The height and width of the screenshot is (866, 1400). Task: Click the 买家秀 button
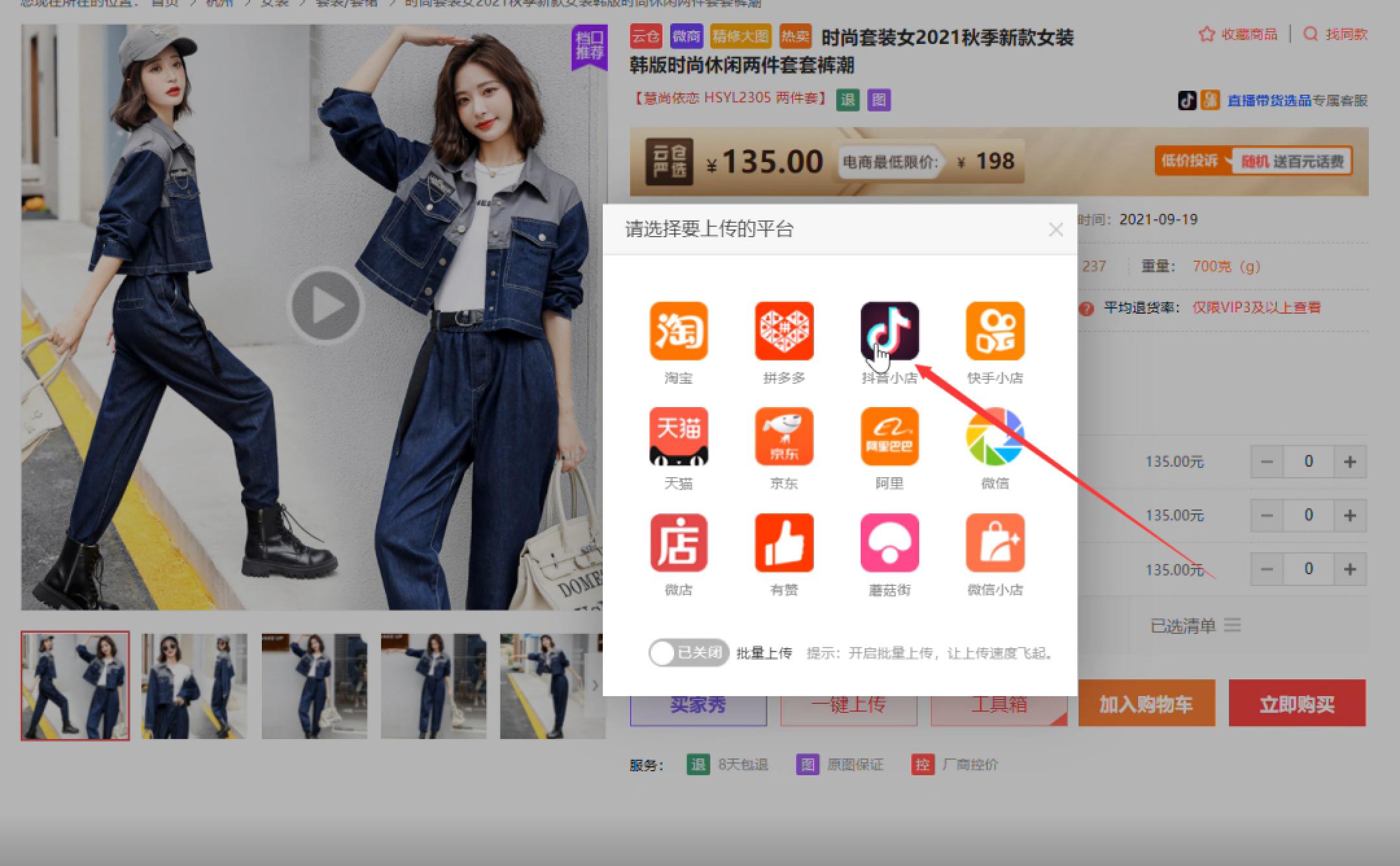click(698, 710)
